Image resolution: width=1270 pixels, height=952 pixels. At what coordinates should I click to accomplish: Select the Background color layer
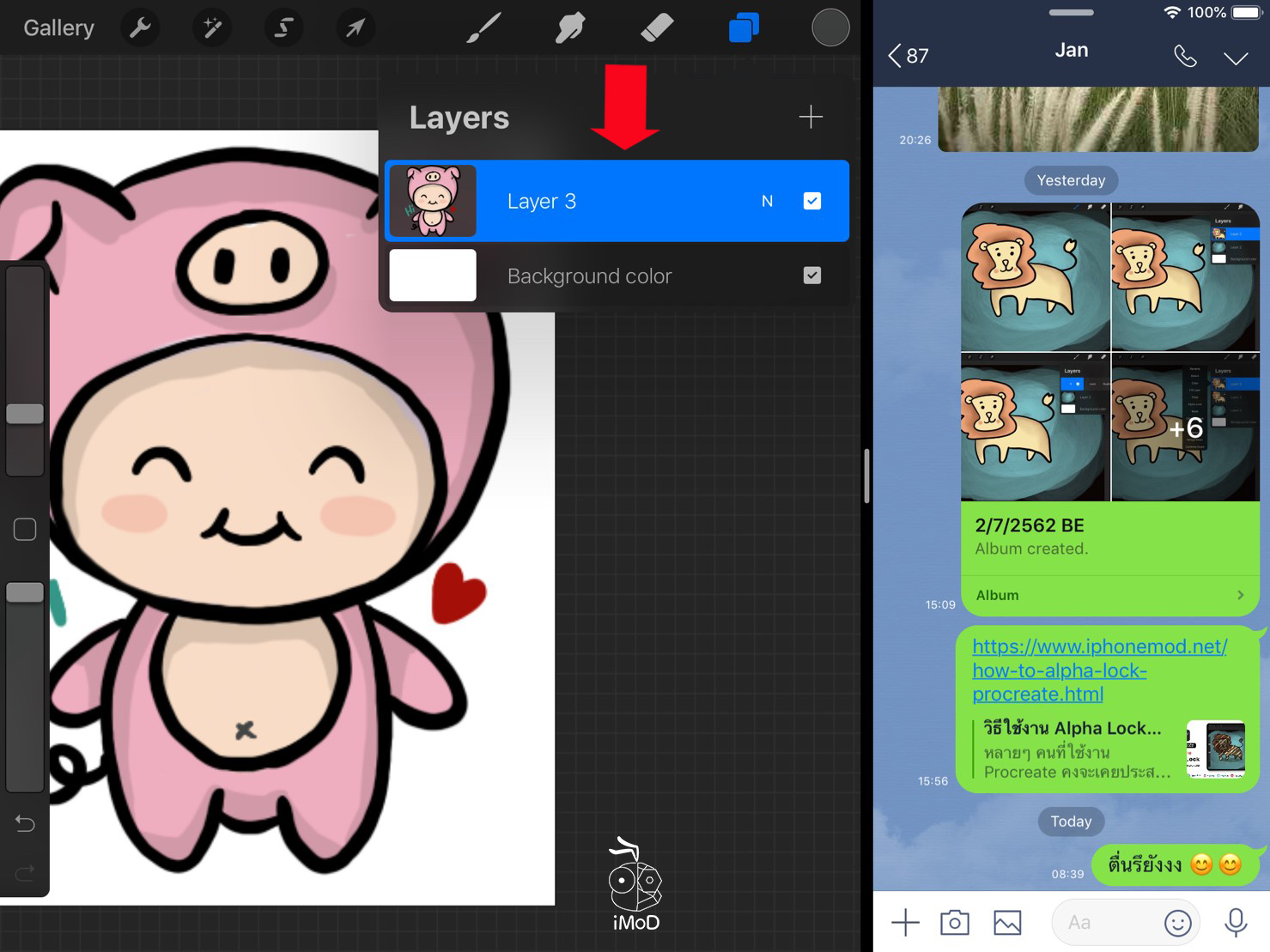click(x=589, y=276)
